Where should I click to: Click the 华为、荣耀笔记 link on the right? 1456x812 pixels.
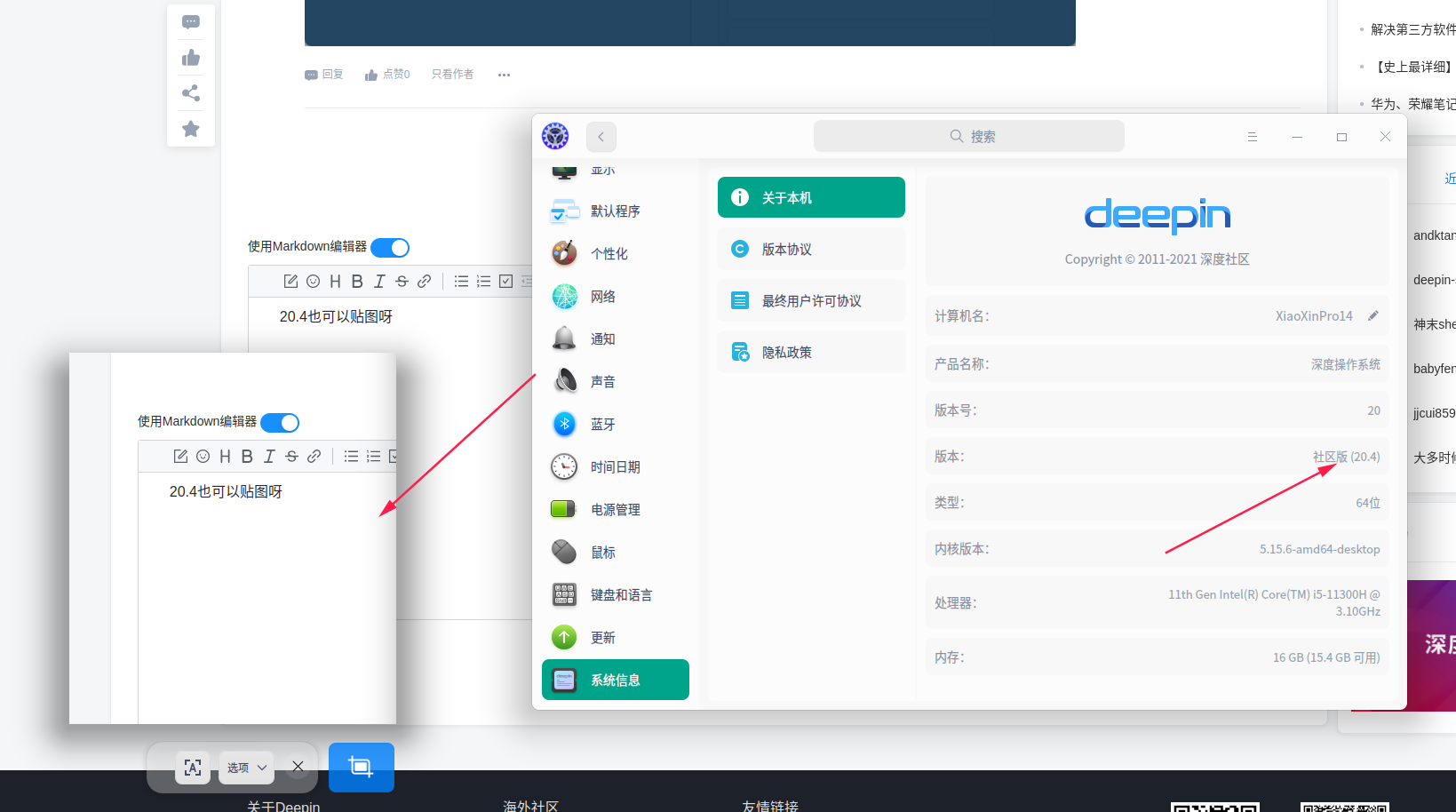(1412, 104)
